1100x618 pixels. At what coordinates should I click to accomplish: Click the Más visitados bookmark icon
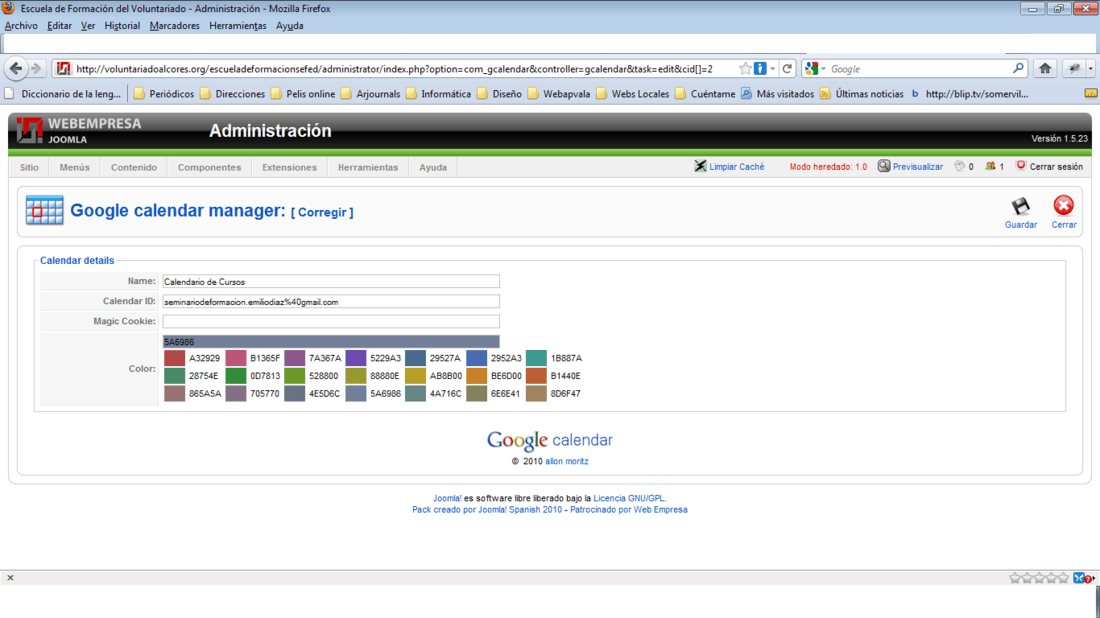click(x=746, y=93)
